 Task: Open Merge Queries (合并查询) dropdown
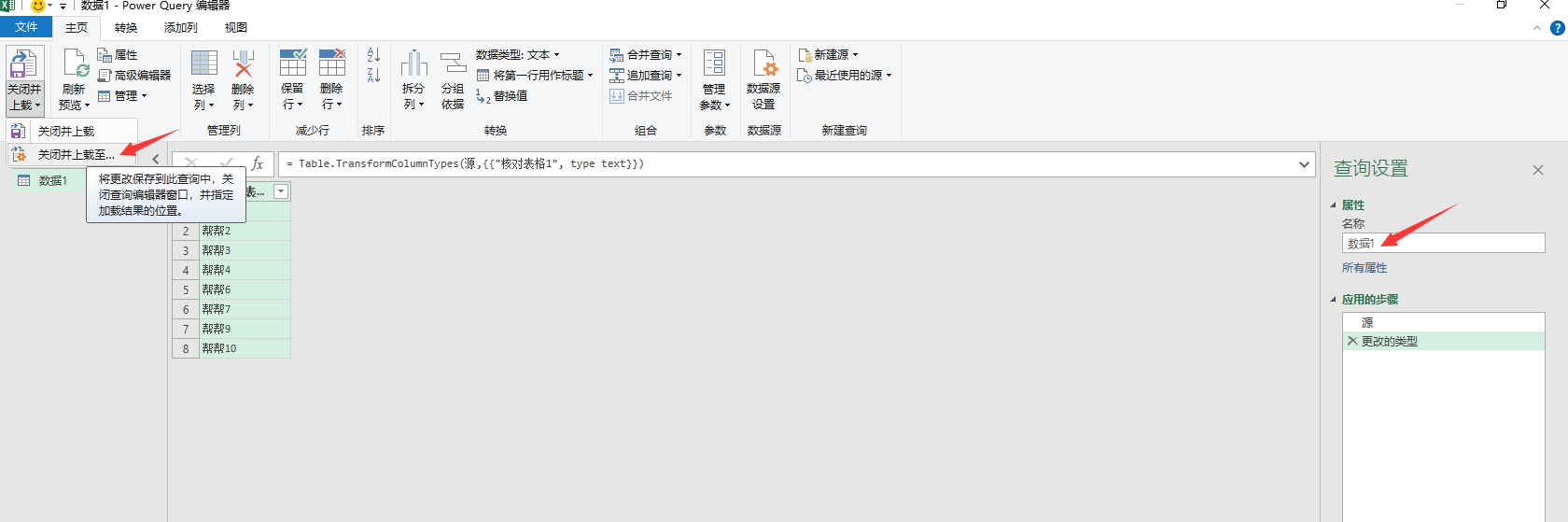[x=646, y=55]
